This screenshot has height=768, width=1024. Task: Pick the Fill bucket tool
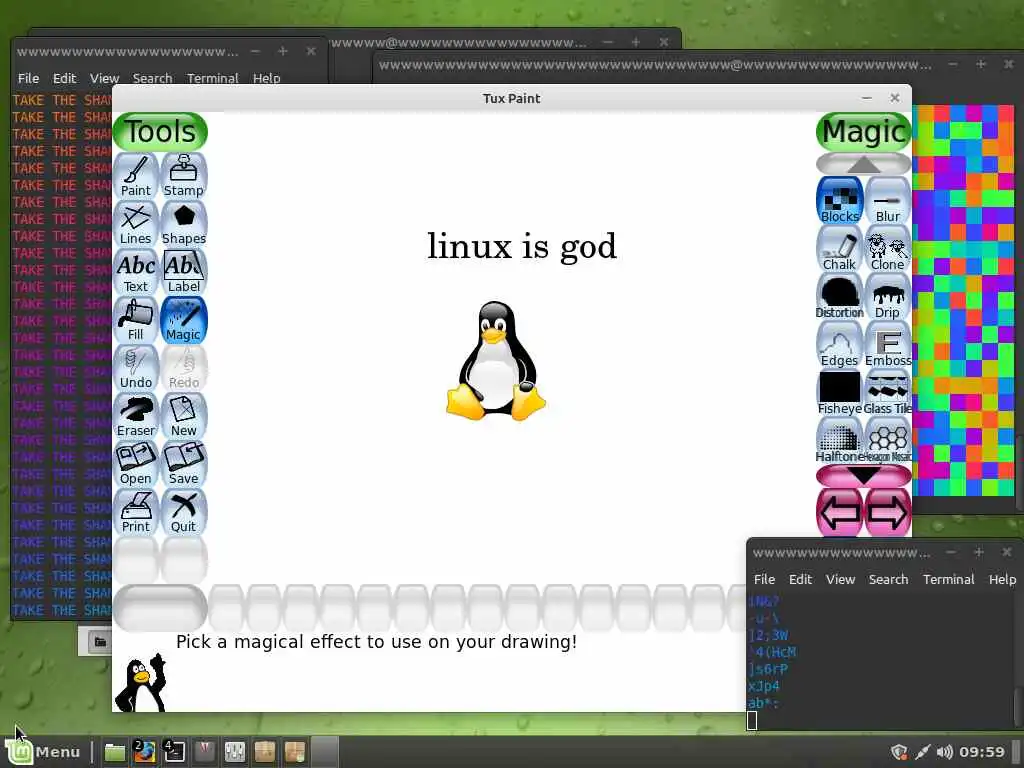click(136, 320)
